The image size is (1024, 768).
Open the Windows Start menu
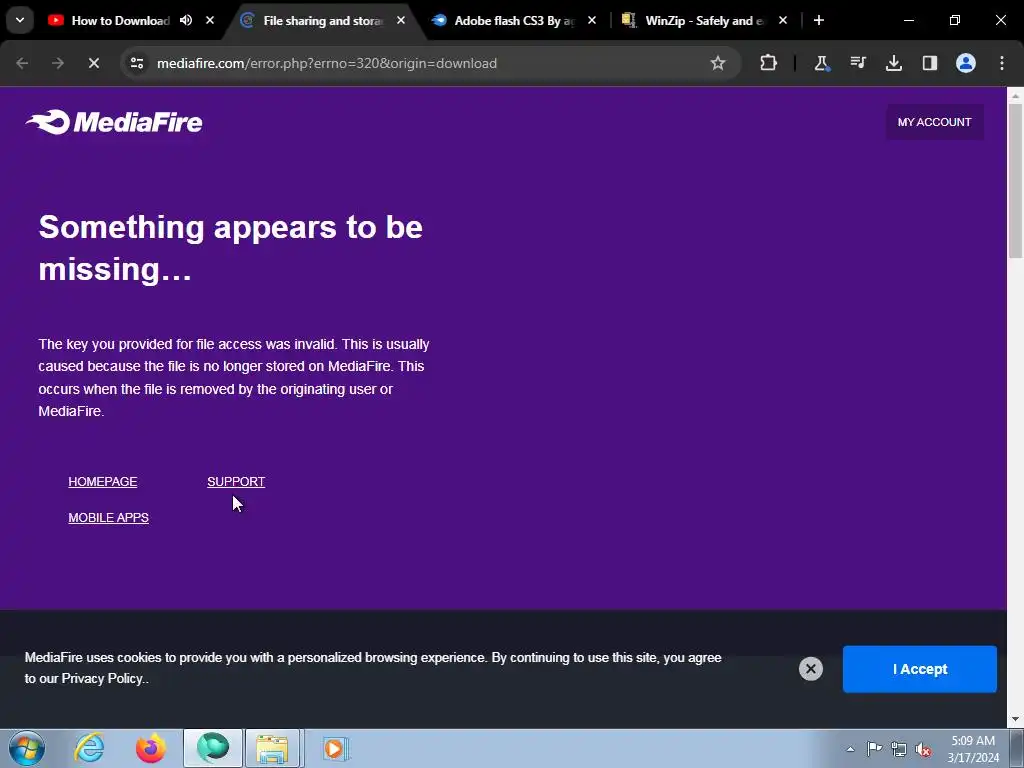27,748
